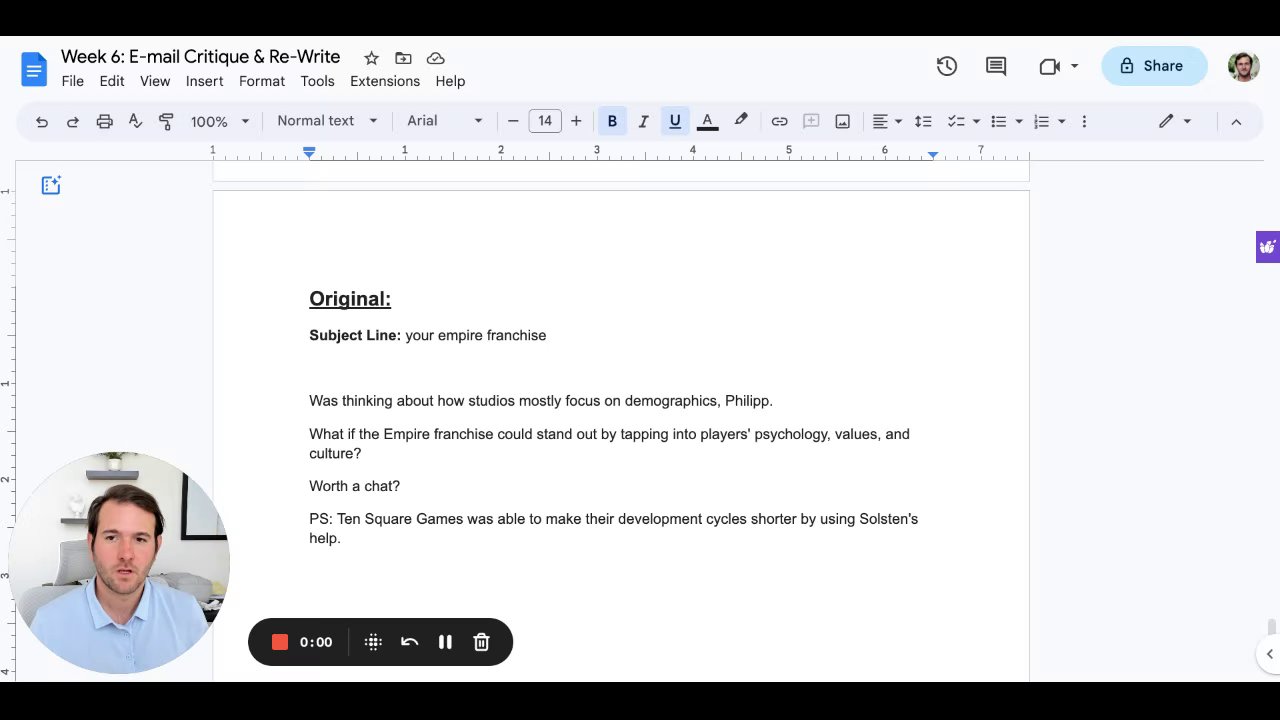Viewport: 1280px width, 720px height.
Task: Activate the paint format tool
Action: [167, 121]
